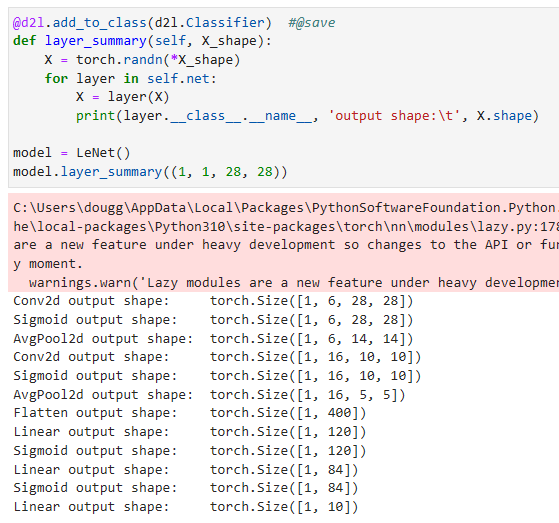The width and height of the screenshot is (559, 523).
Task: Click the AvgPool2d output line [1, 16, 5, 5]
Action: 209,395
